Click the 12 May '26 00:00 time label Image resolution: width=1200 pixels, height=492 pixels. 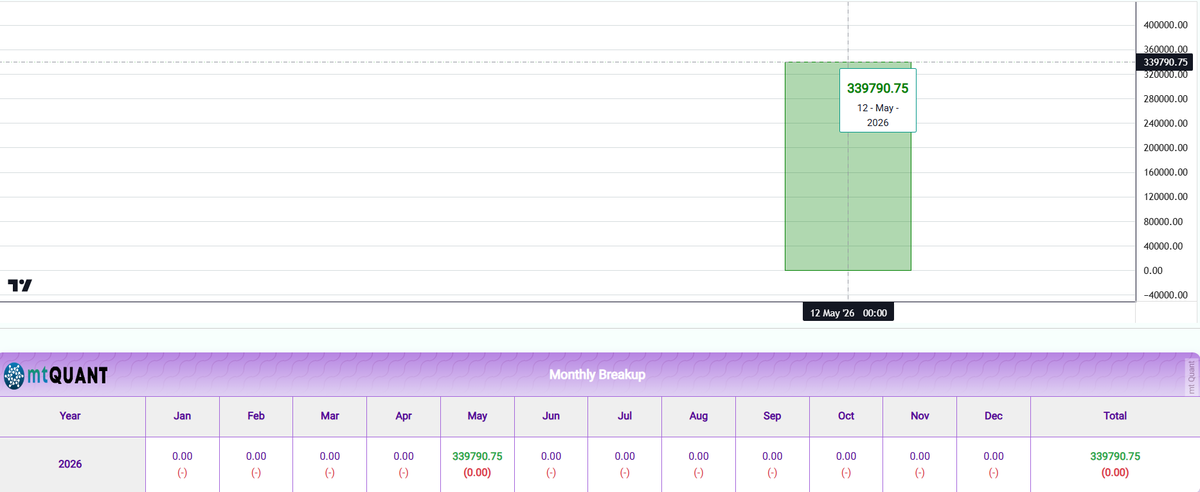coord(849,313)
